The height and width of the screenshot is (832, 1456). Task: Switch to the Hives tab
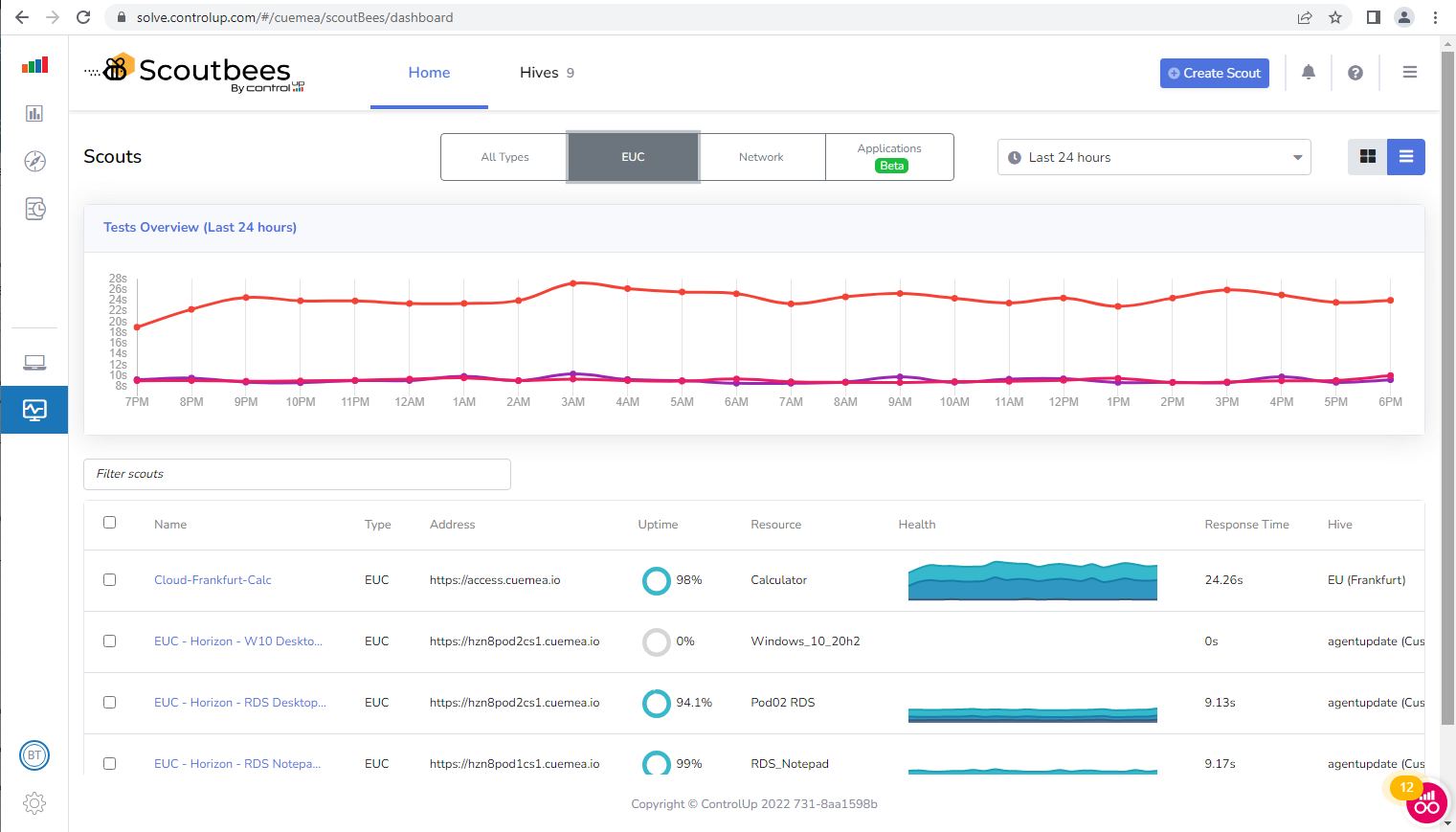click(x=539, y=72)
